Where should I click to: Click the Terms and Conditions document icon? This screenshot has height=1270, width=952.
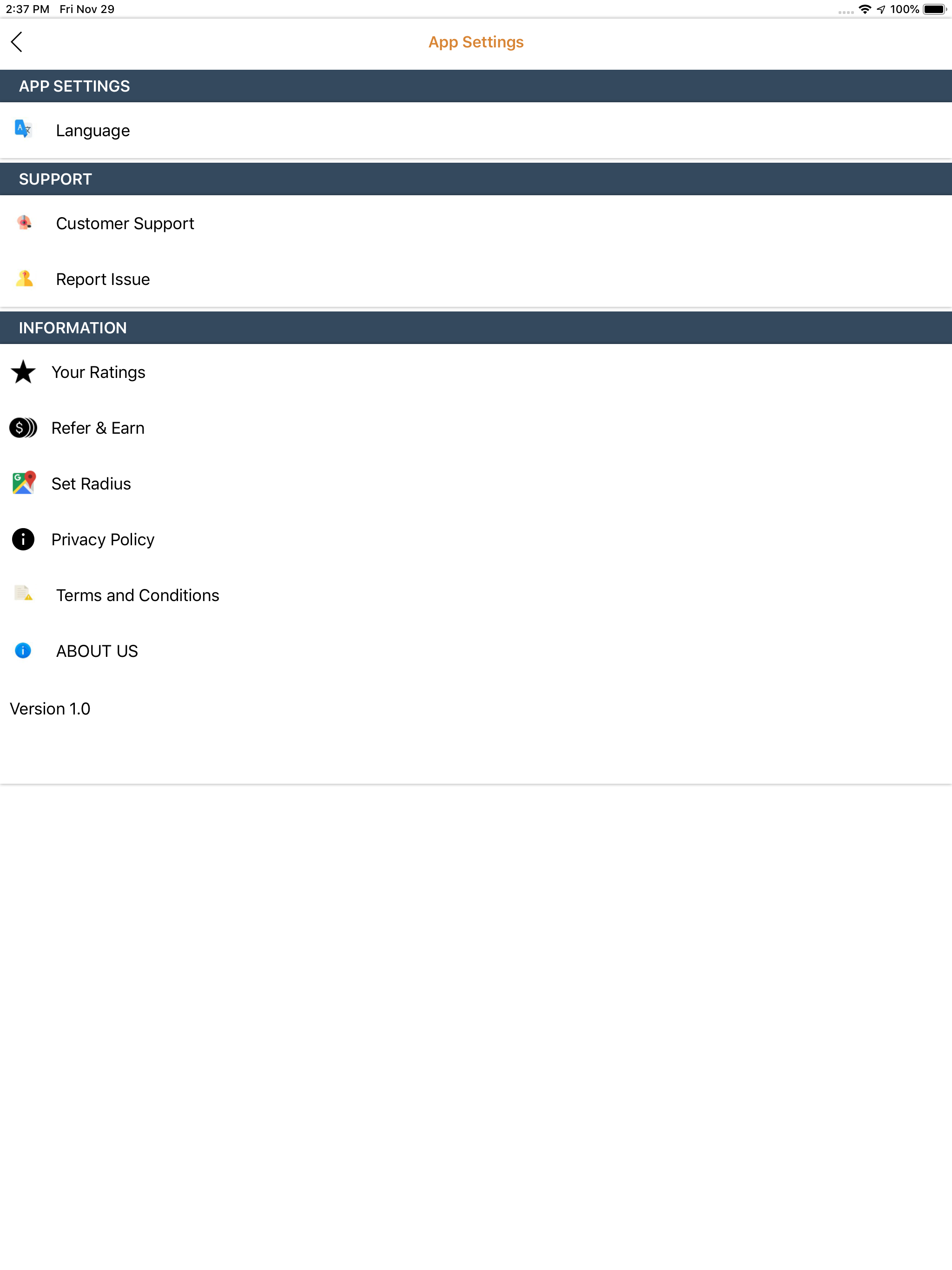[x=24, y=593]
